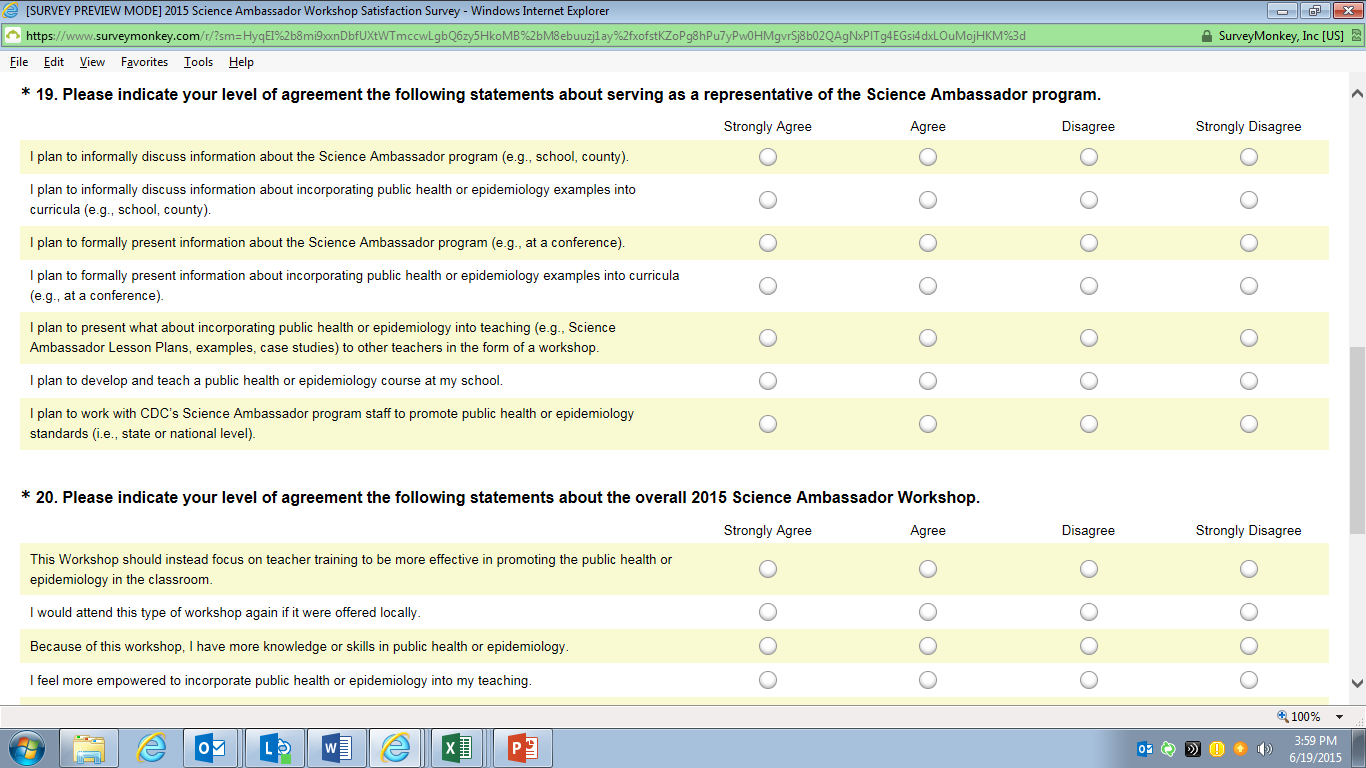Switch to active Internet Explorer taskbar window
The image size is (1366, 768).
[396, 748]
